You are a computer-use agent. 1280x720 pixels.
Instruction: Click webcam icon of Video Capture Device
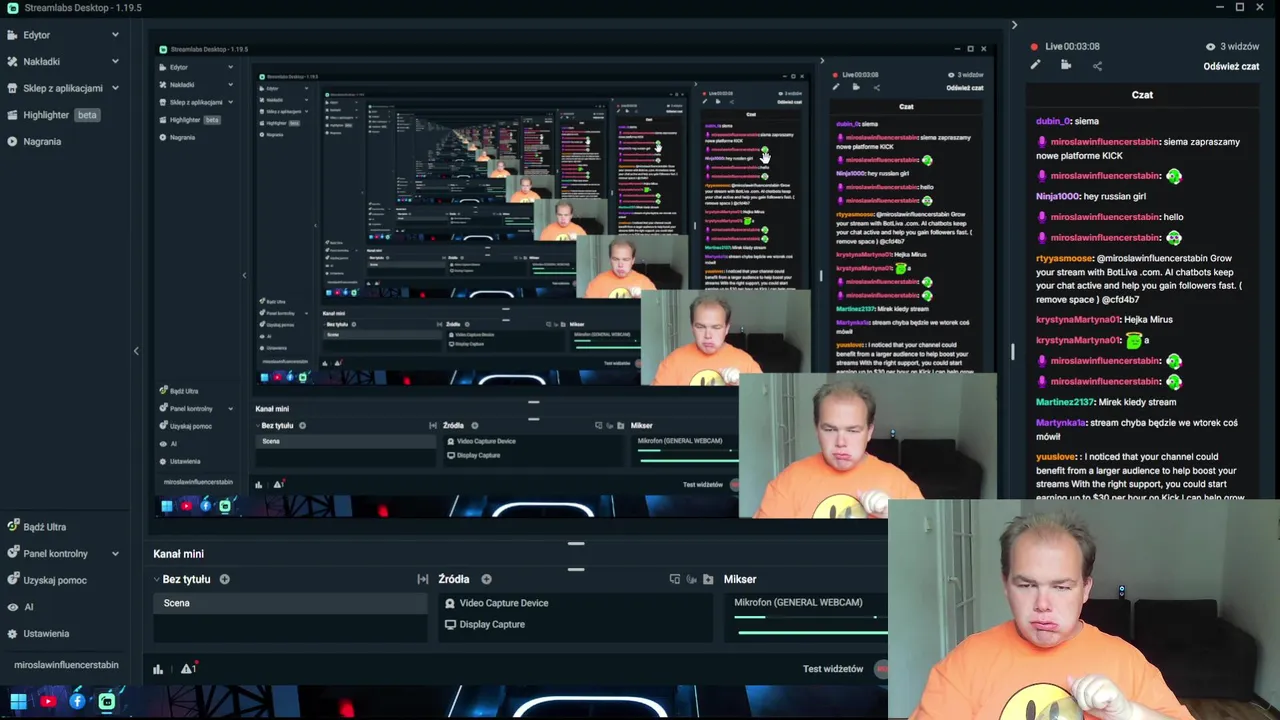click(450, 603)
